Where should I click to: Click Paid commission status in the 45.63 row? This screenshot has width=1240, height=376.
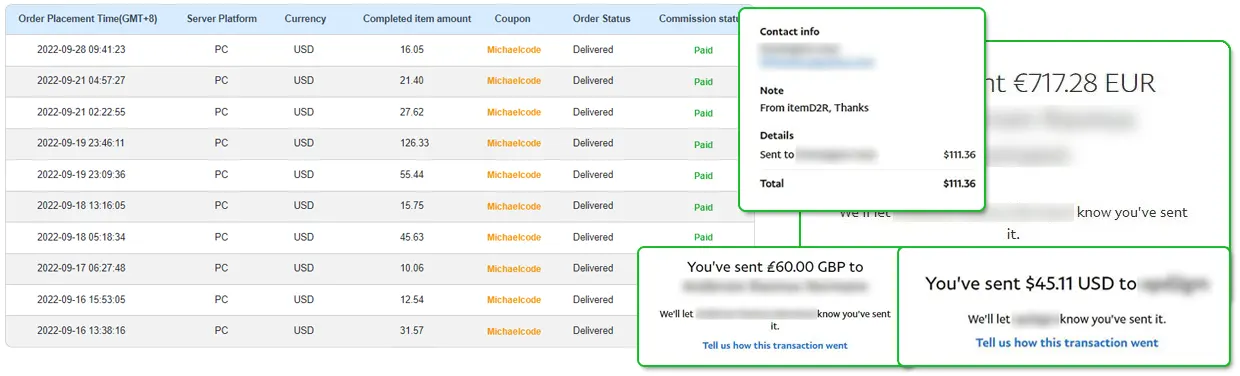[x=703, y=238]
